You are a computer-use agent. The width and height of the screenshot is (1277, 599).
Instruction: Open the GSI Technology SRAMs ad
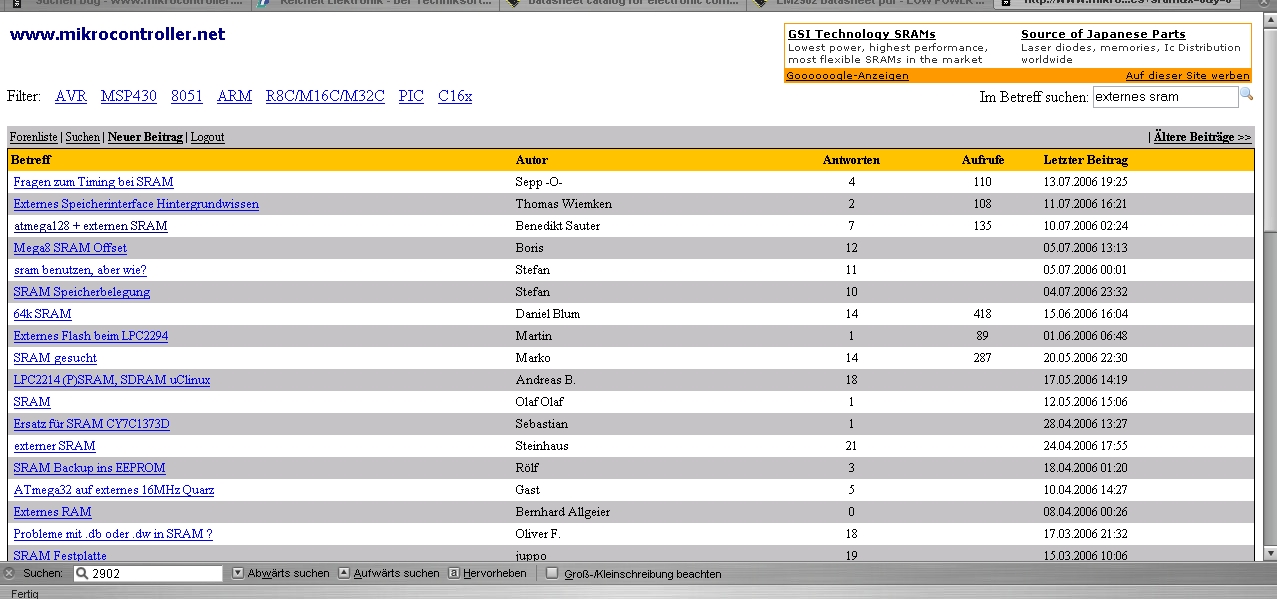[x=862, y=34]
